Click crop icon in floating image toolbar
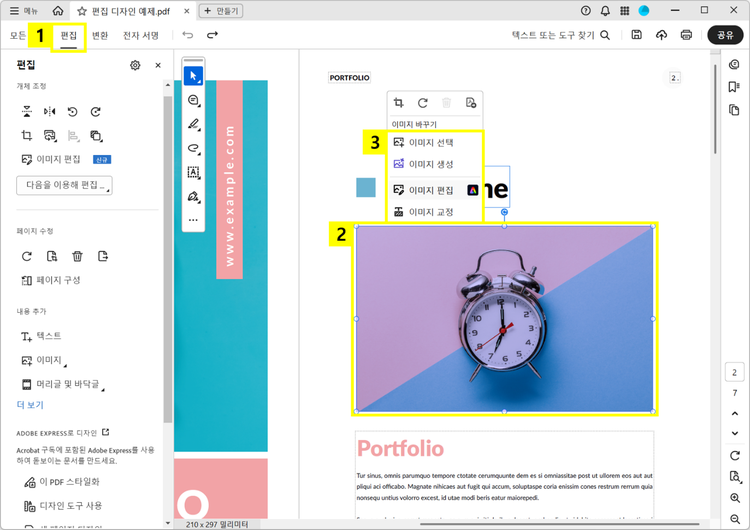 [398, 103]
